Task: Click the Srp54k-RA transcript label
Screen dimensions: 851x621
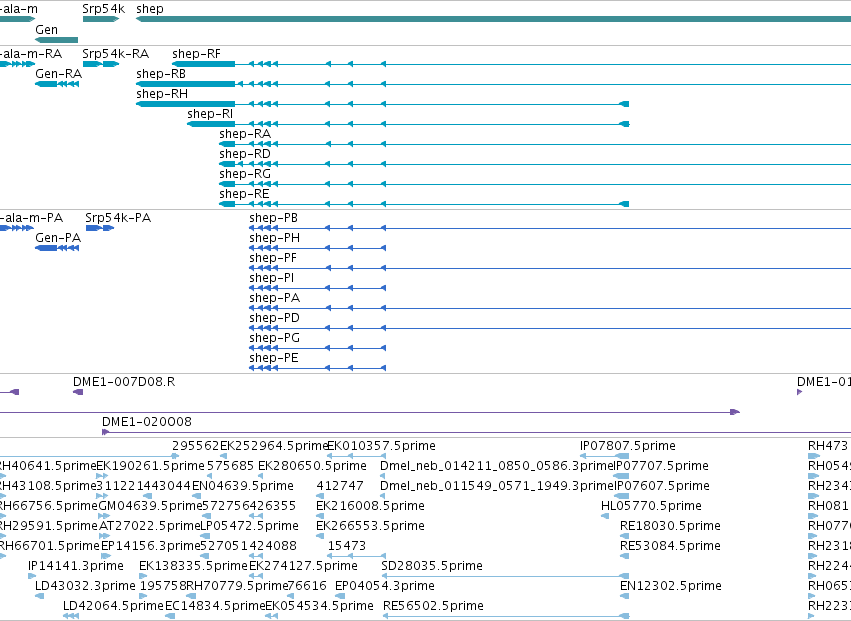Action: [116, 54]
